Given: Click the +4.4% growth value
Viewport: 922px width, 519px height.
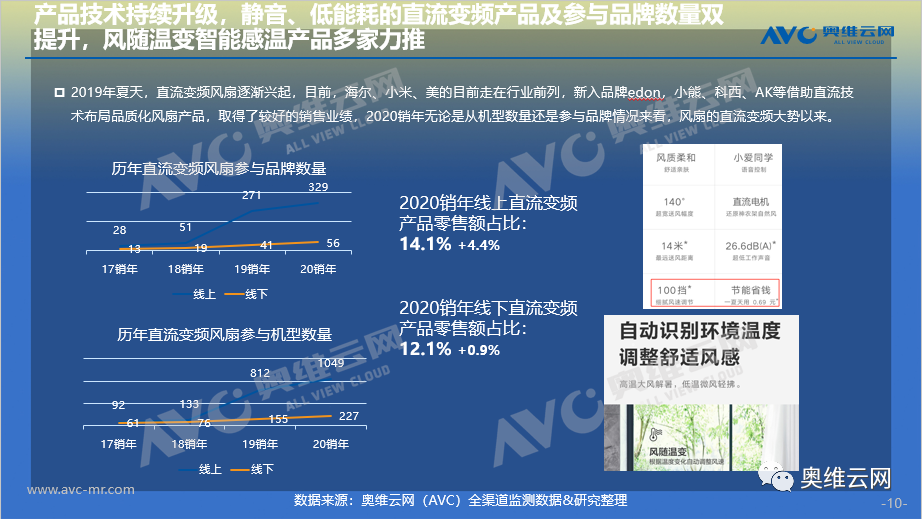Looking at the screenshot, I should [x=479, y=245].
